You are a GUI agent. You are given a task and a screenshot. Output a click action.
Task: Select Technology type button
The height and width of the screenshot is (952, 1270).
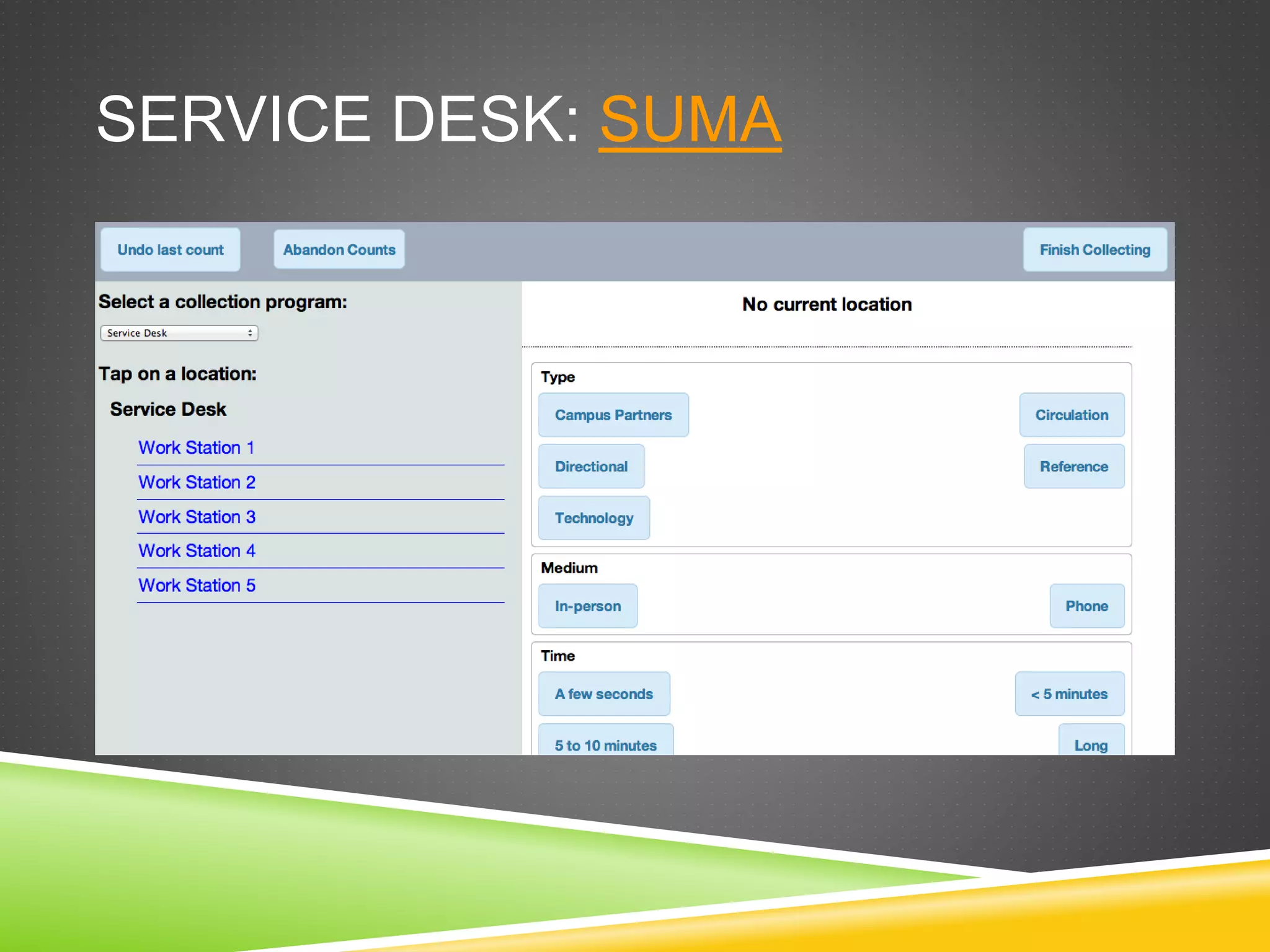(593, 518)
